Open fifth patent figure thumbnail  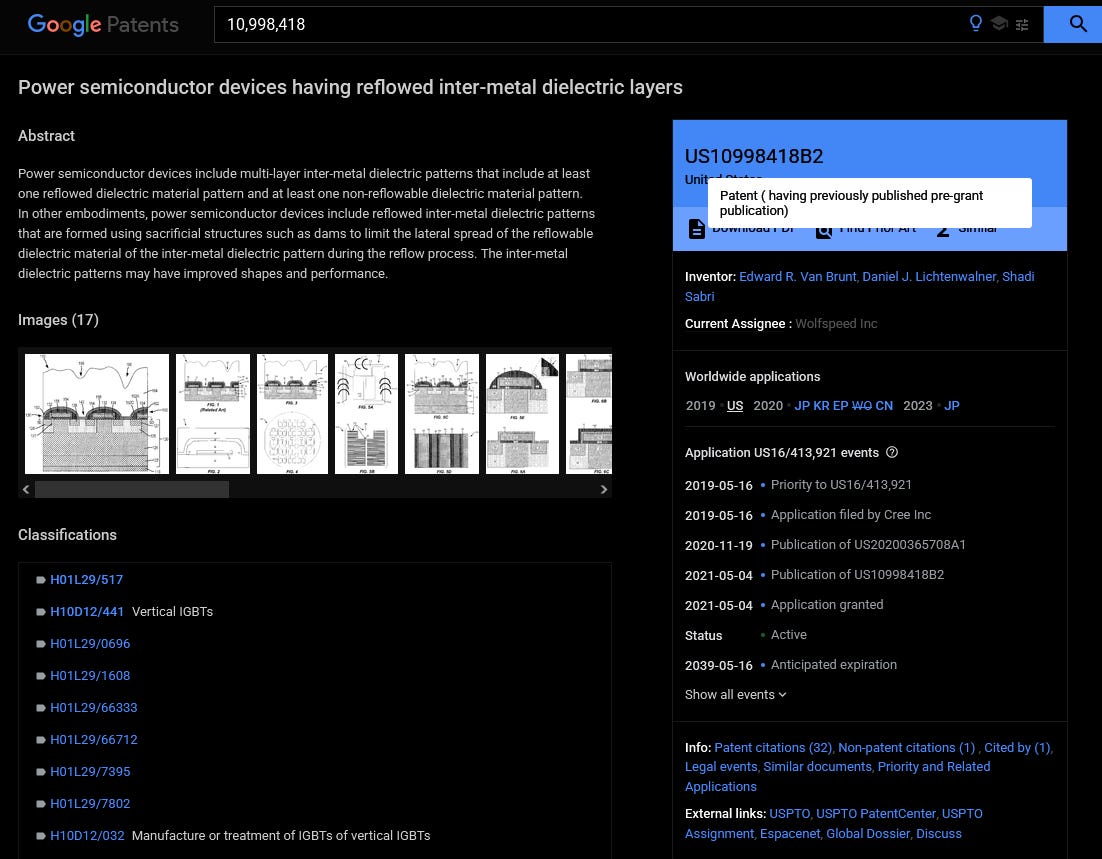click(442, 413)
